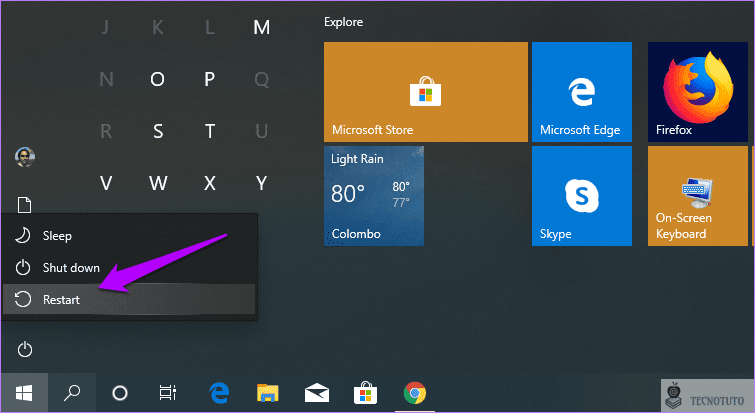This screenshot has width=755, height=413.
Task: Switch to Chrome on the taskbar
Action: pyautogui.click(x=415, y=393)
